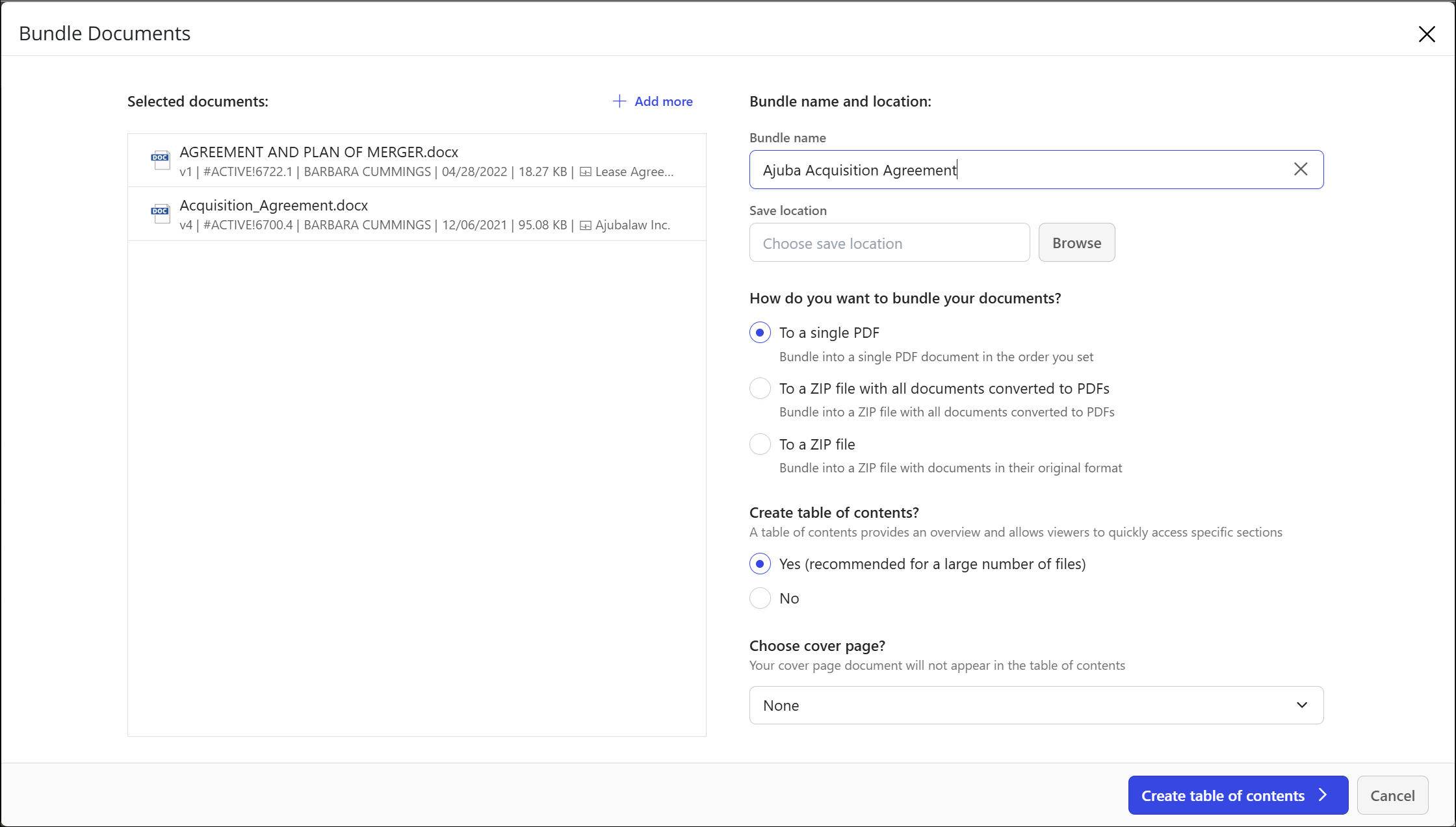This screenshot has height=827, width=1456.
Task: Click the Choose save location field
Action: (x=889, y=243)
